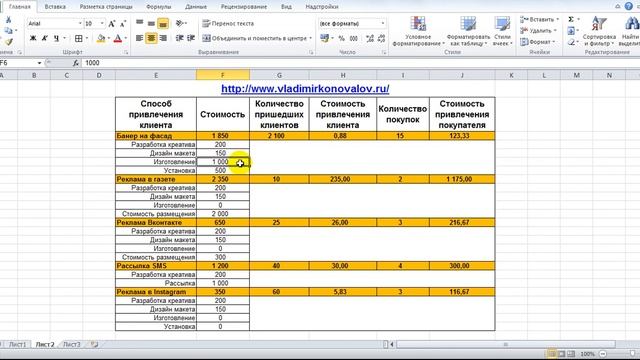Image resolution: width=640 pixels, height=360 pixels.
Task: Apply the red font color
Action: (118, 38)
